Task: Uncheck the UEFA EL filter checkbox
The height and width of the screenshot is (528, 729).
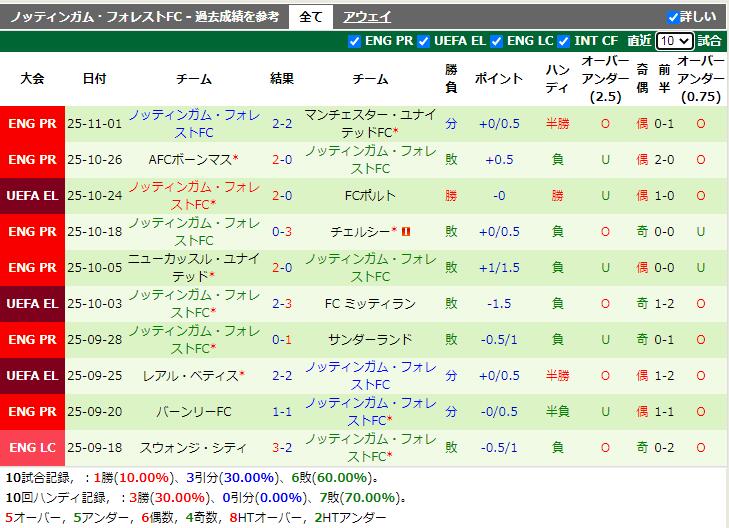Action: click(x=424, y=41)
